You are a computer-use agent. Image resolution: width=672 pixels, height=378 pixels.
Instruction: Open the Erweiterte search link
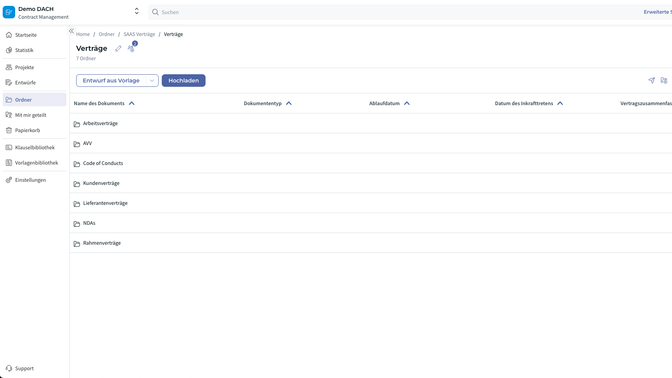pyautogui.click(x=657, y=12)
